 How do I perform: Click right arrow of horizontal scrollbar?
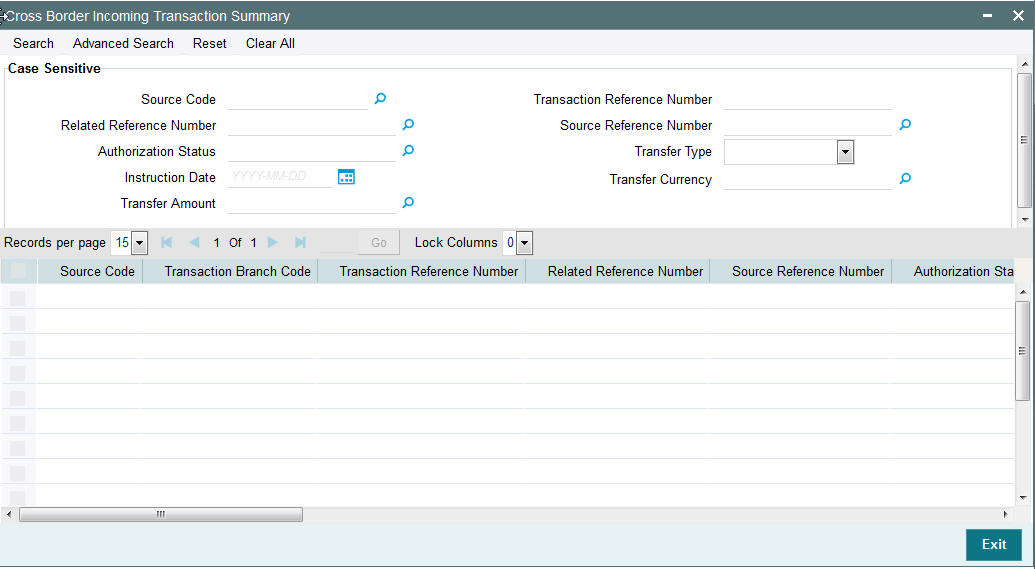click(x=1006, y=514)
